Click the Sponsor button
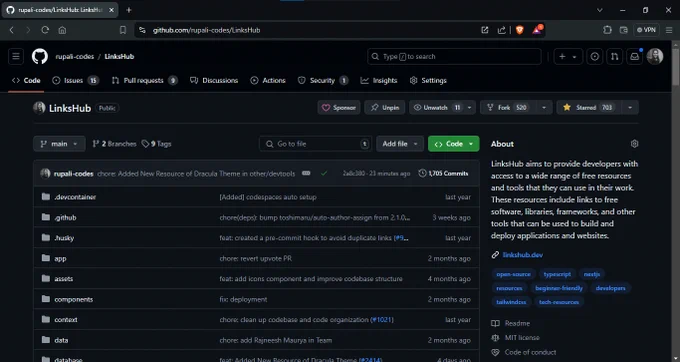Image resolution: width=680 pixels, height=362 pixels. (x=339, y=108)
